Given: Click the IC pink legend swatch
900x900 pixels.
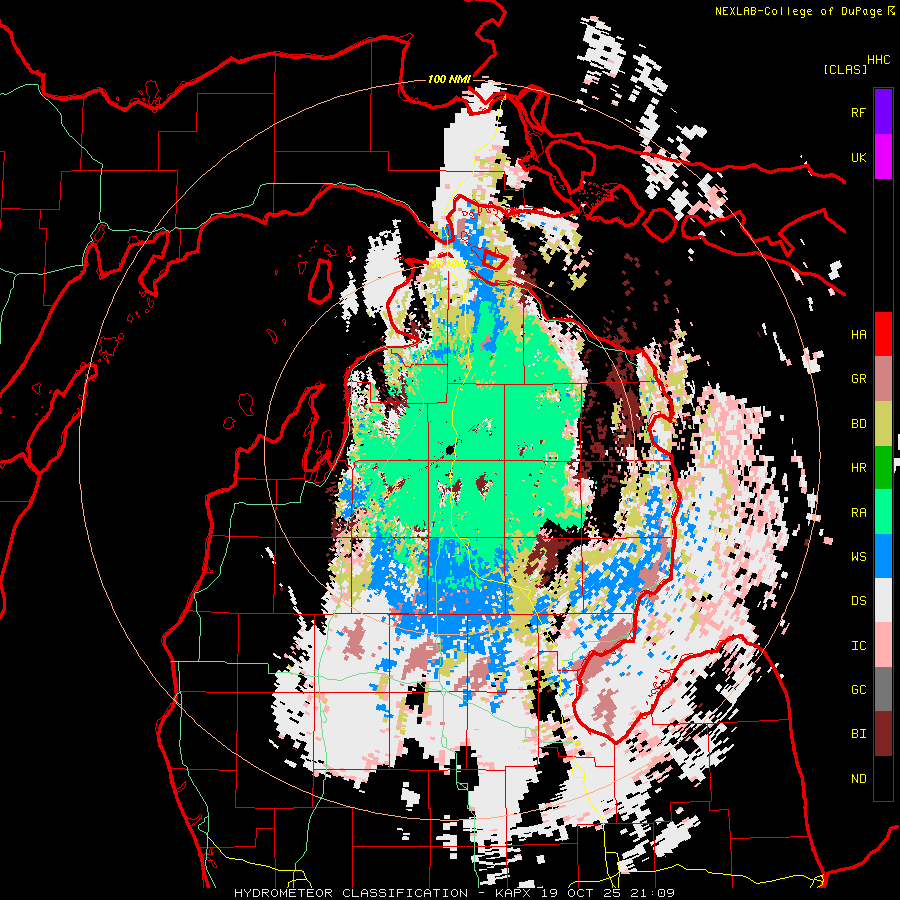Looking at the screenshot, I should point(883,646).
